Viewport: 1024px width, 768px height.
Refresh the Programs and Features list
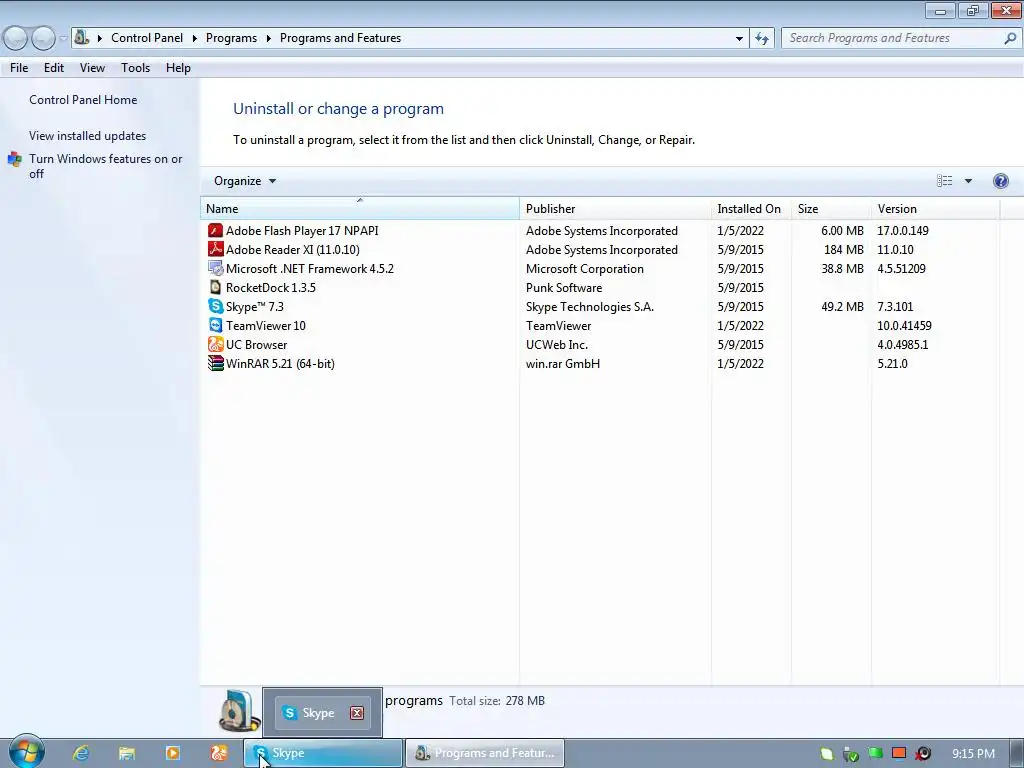(761, 39)
